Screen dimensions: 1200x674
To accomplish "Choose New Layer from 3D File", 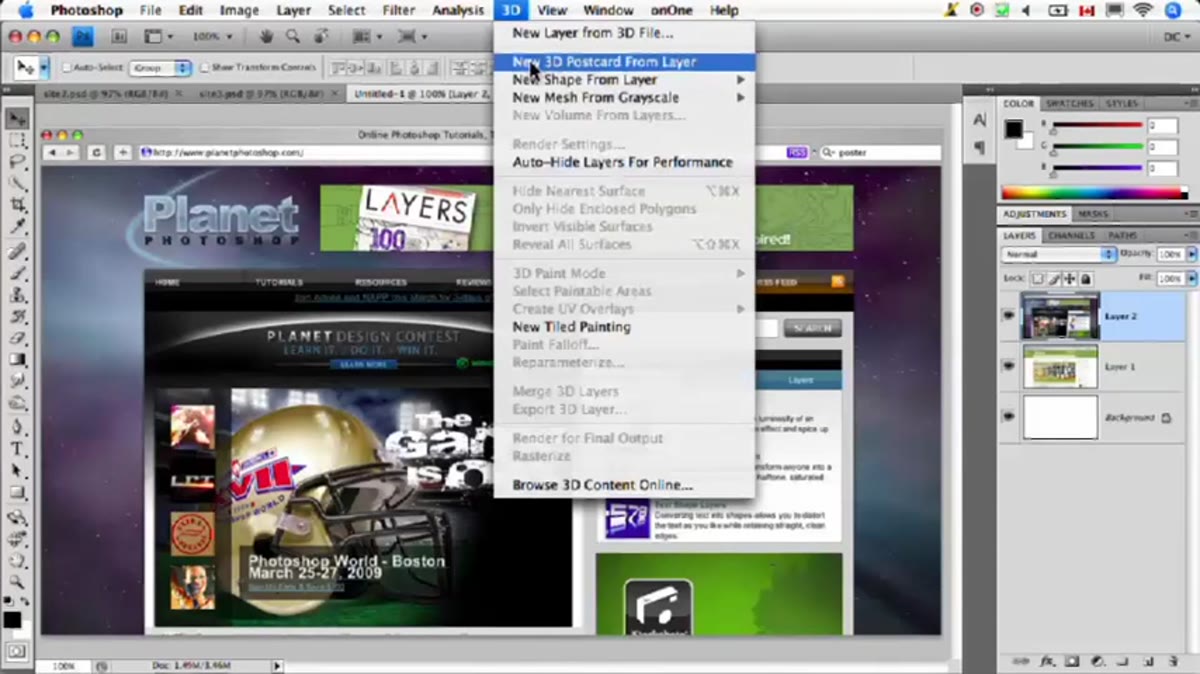I will click(592, 33).
